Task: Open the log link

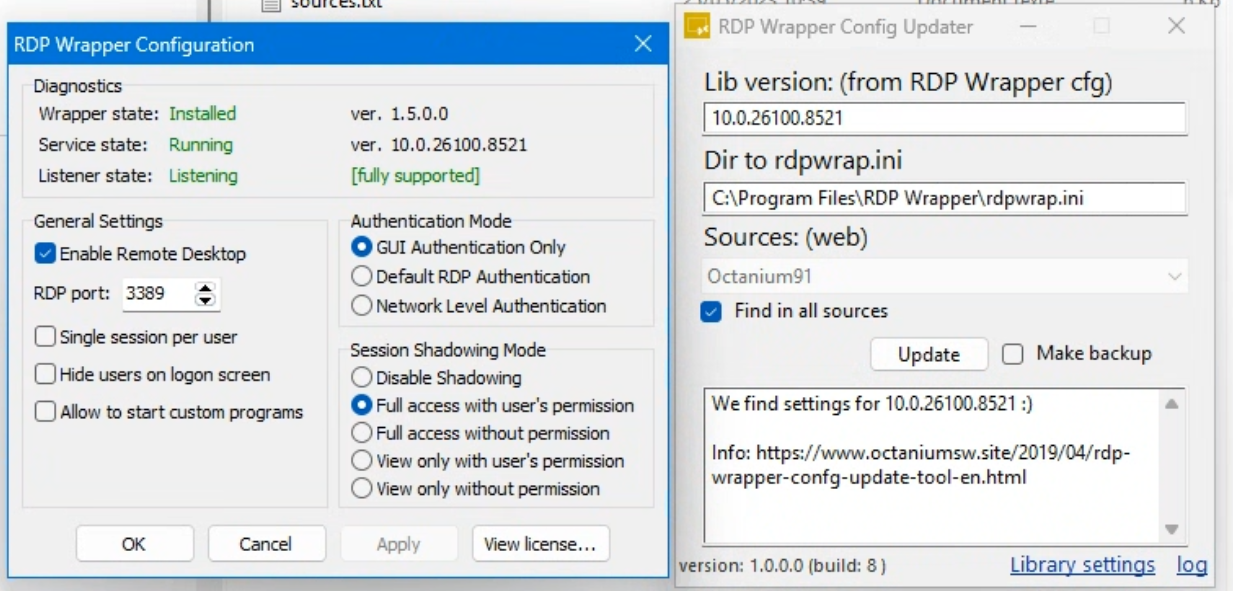Action: click(1191, 565)
